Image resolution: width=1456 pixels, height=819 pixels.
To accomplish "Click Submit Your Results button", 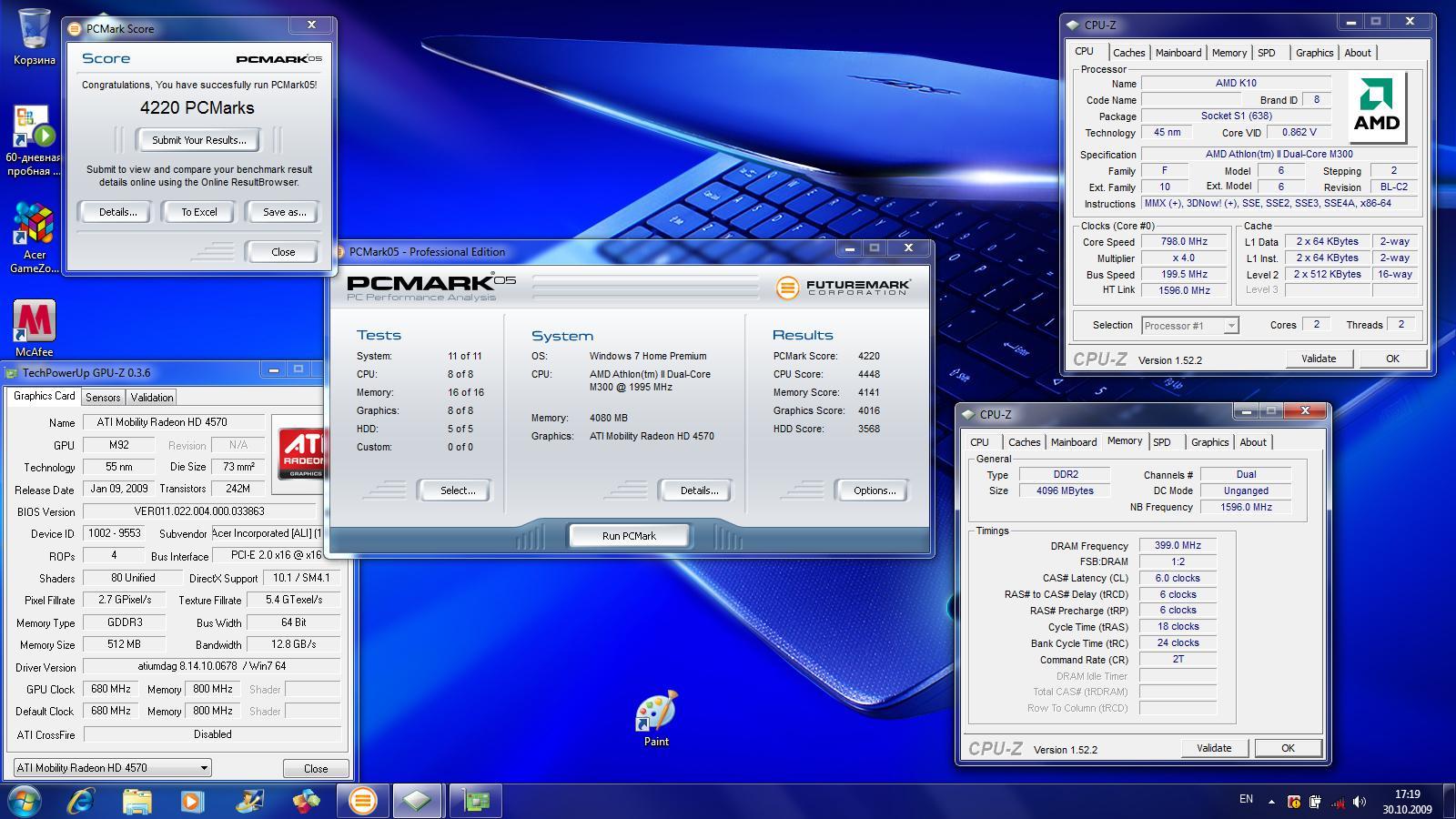I will [198, 140].
